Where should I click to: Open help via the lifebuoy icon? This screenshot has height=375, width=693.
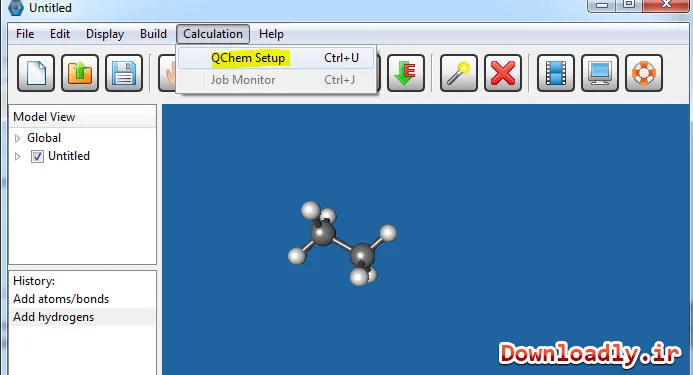click(644, 73)
